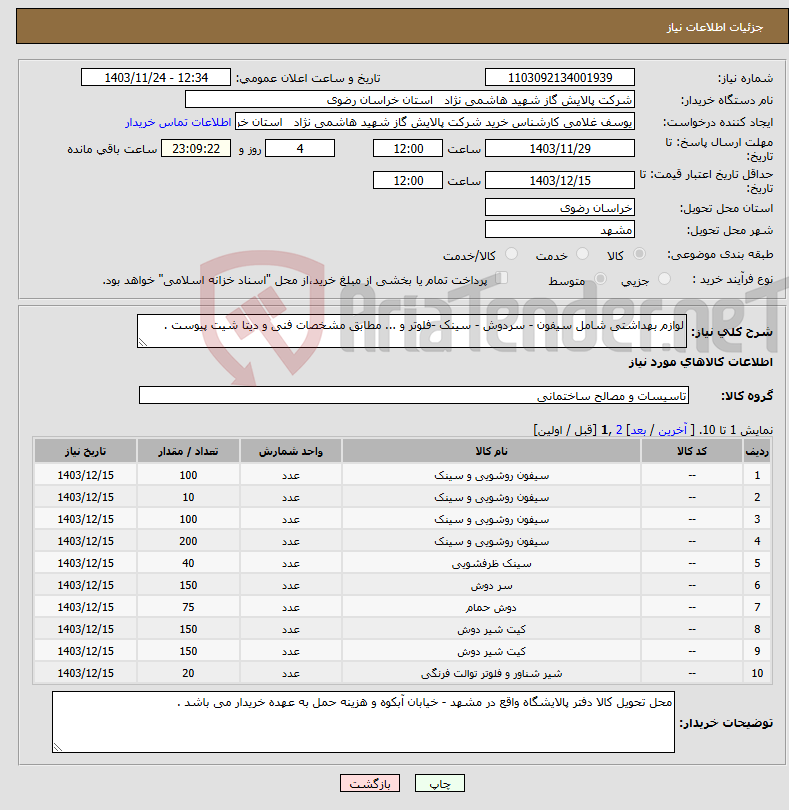Screen dimensions: 789x810
Task: Click the delivery province خراسان رضوی field
Action: (x=560, y=208)
